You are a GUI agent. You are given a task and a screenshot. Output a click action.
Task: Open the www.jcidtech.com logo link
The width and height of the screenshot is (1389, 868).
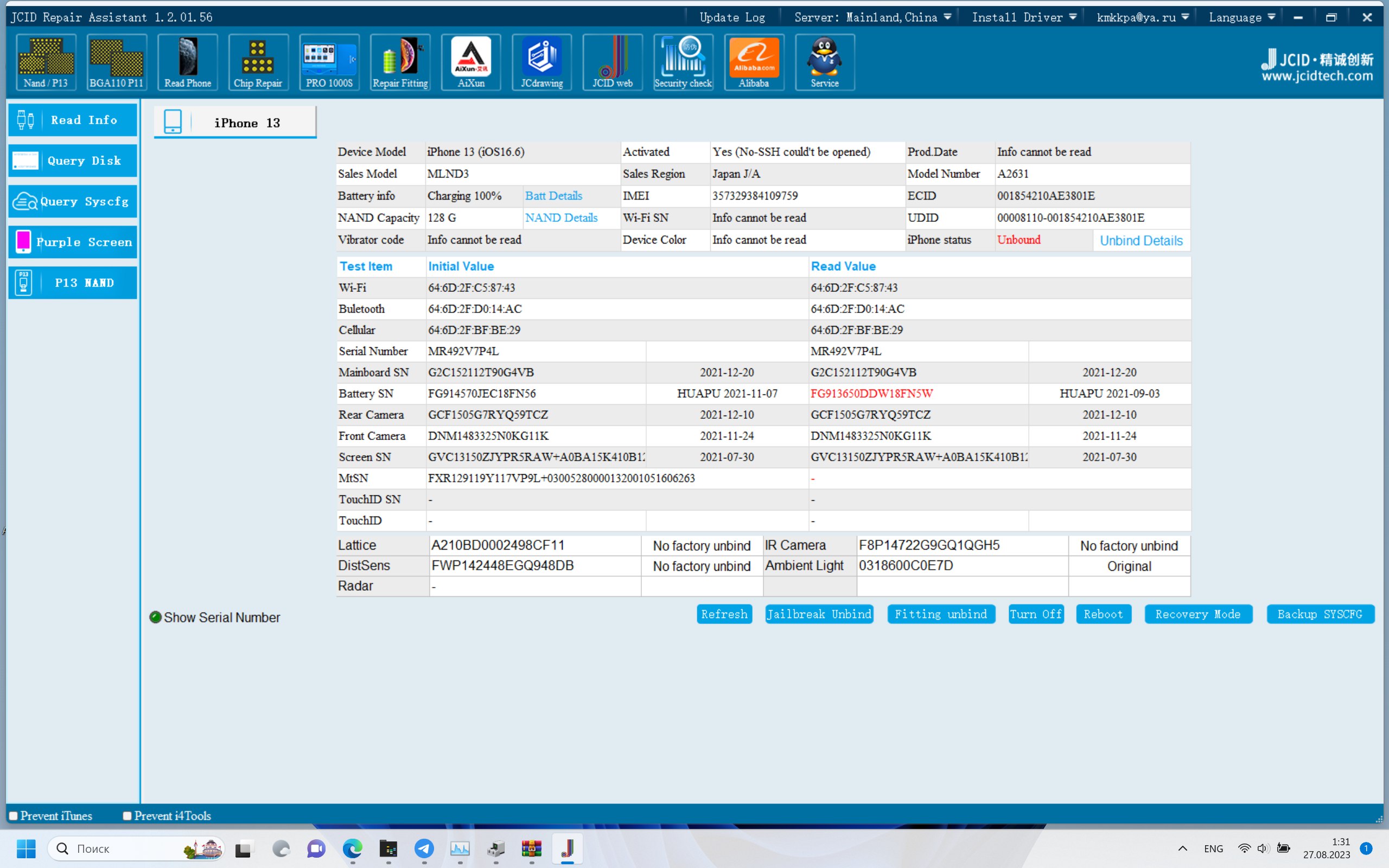1317,76
